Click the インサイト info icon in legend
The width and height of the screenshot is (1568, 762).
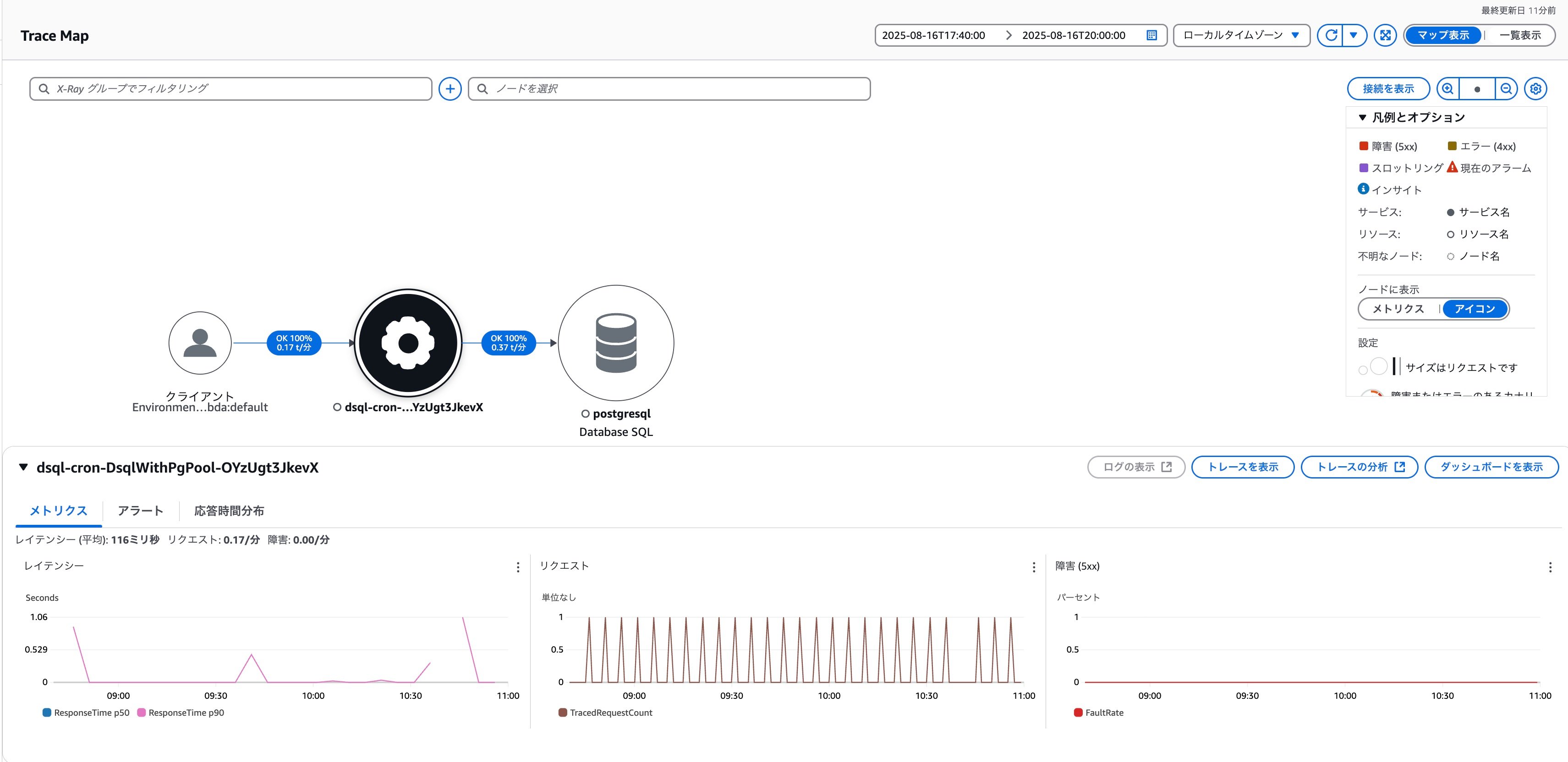pos(1364,189)
